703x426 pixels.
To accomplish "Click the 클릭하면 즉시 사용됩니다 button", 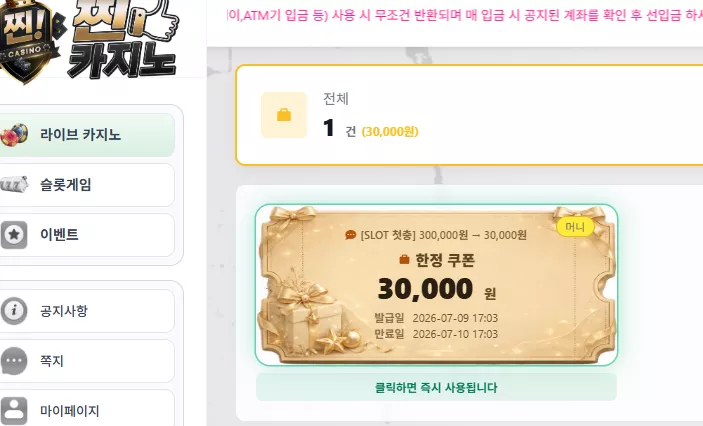I will pyautogui.click(x=436, y=387).
